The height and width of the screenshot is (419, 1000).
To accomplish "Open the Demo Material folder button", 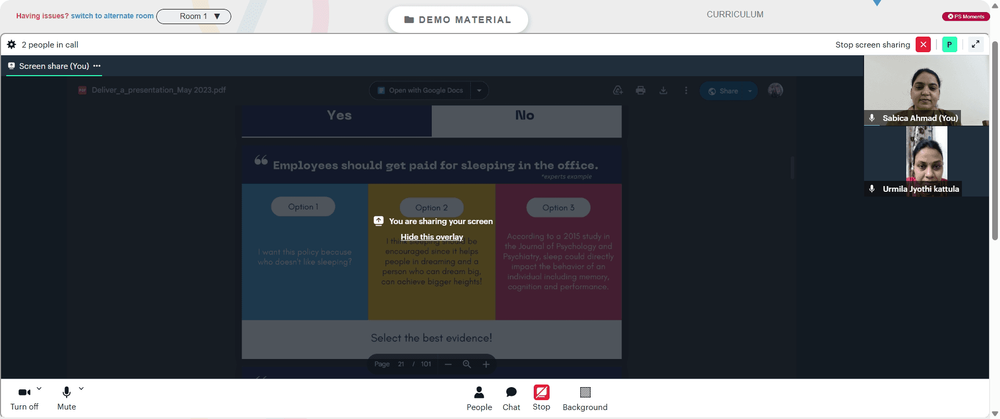I will coord(458,20).
